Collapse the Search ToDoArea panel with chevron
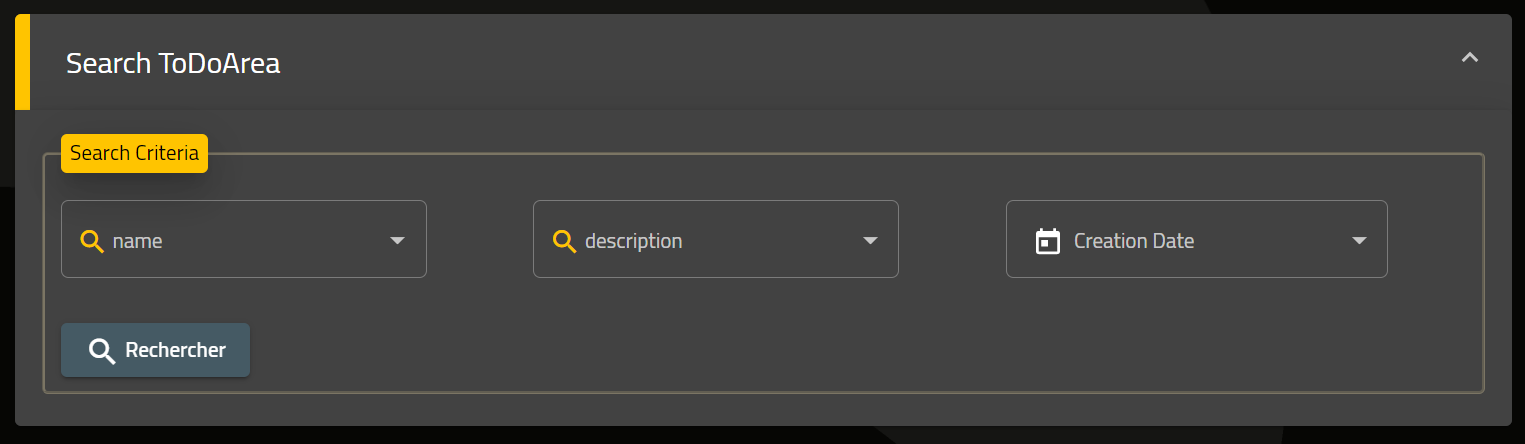 coord(1469,58)
